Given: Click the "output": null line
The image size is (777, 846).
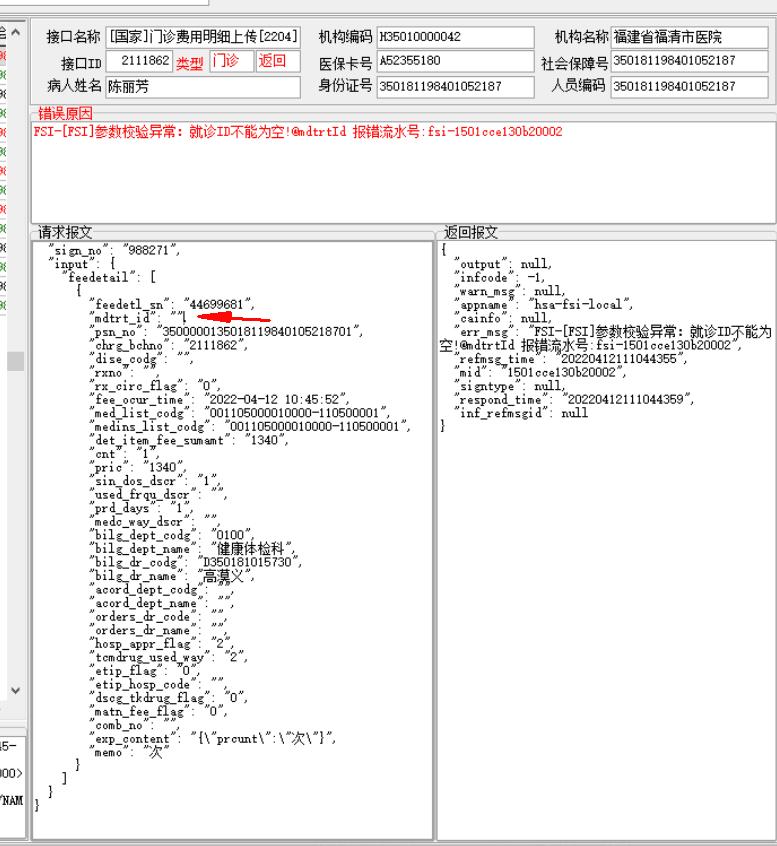Looking at the screenshot, I should pos(503,264).
